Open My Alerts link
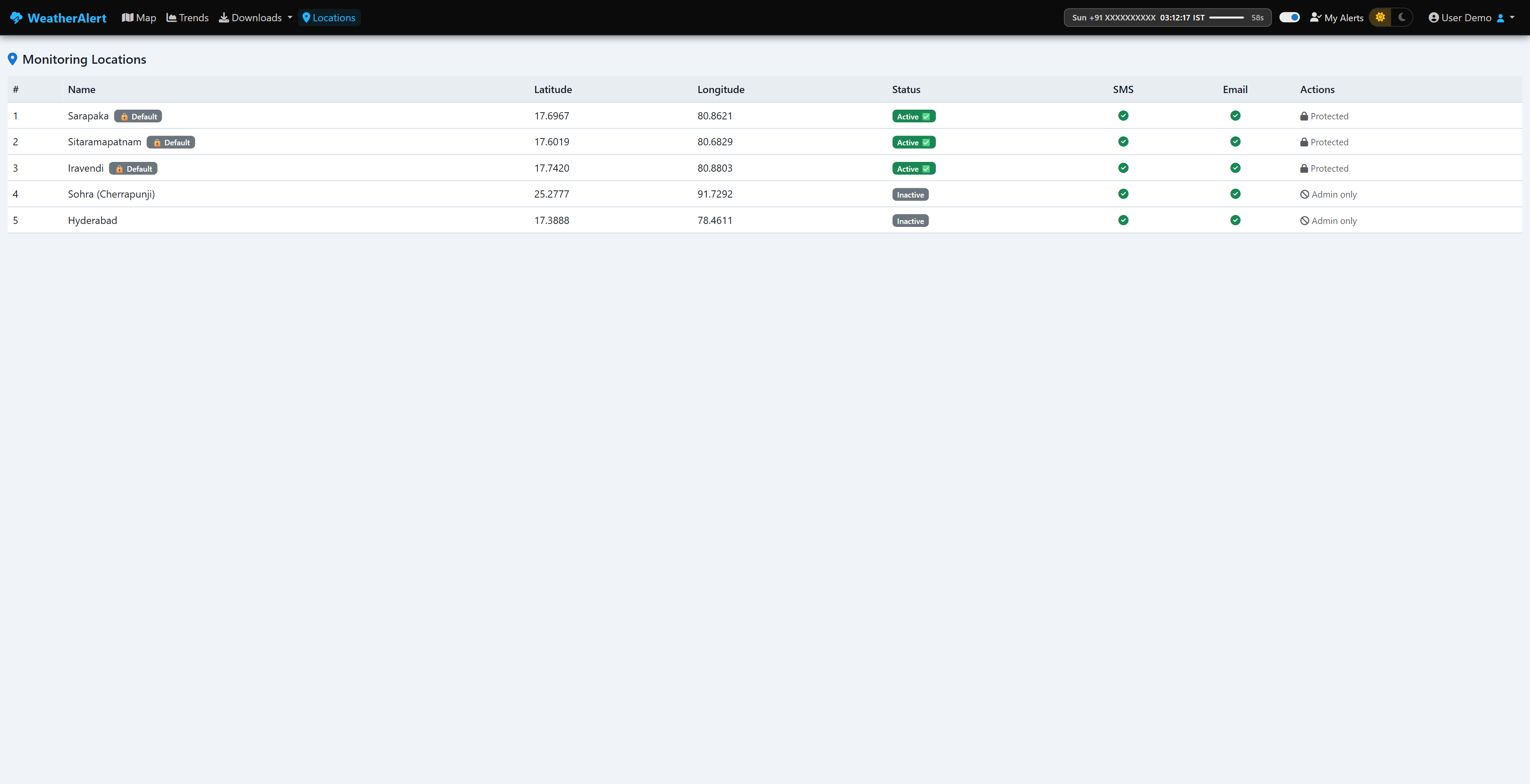Viewport: 1530px width, 784px height. click(1336, 18)
